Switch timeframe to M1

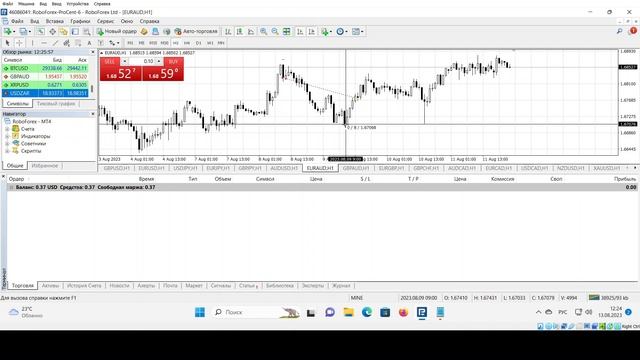coord(130,43)
